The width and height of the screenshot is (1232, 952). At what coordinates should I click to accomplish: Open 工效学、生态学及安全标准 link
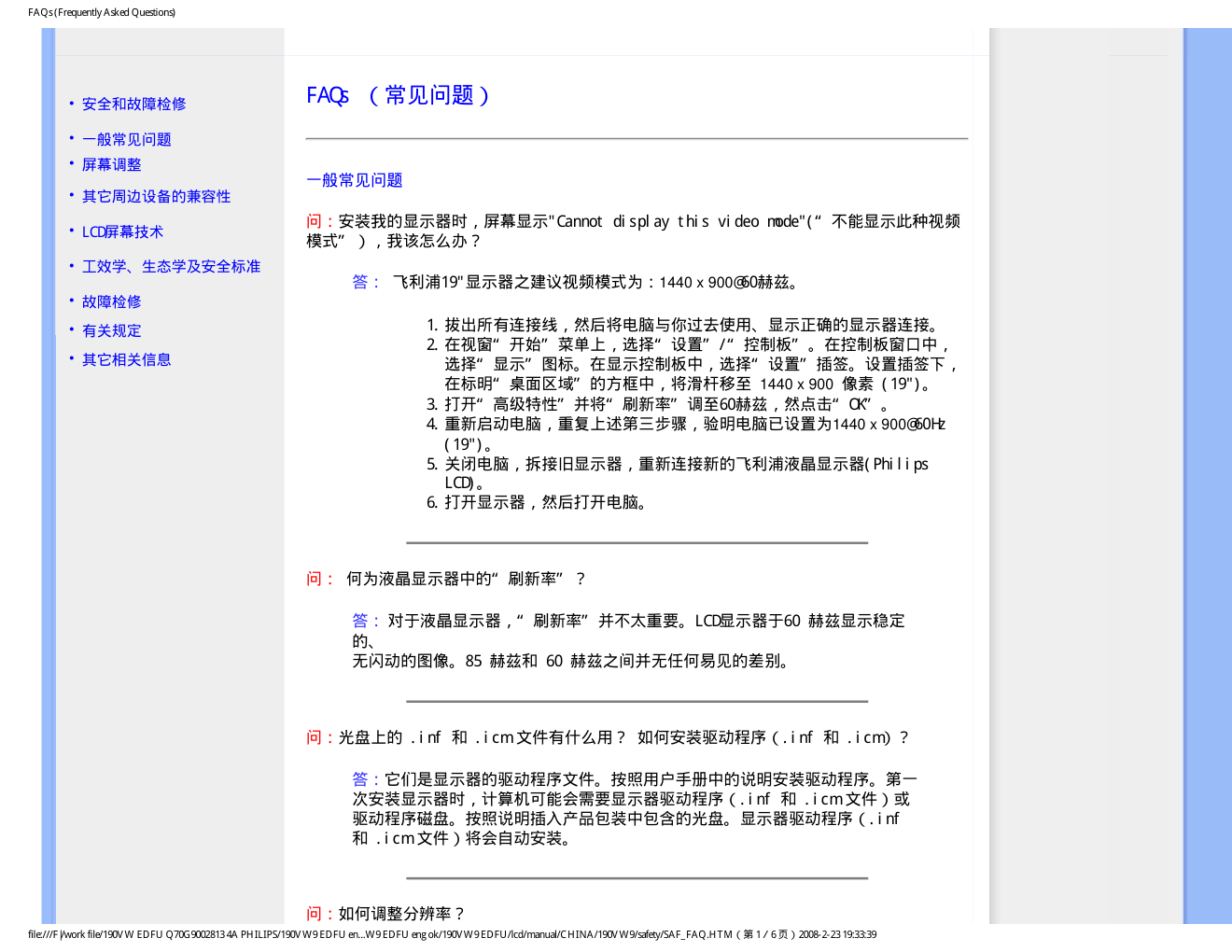pos(171,266)
